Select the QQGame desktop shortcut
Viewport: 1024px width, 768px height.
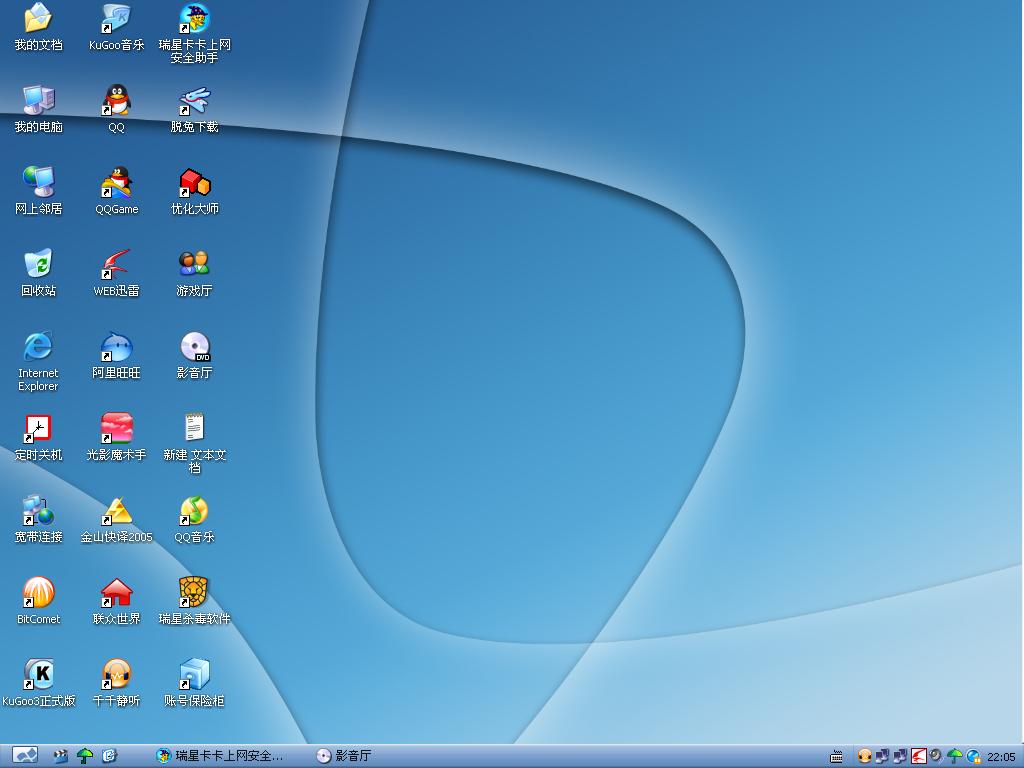tap(117, 183)
